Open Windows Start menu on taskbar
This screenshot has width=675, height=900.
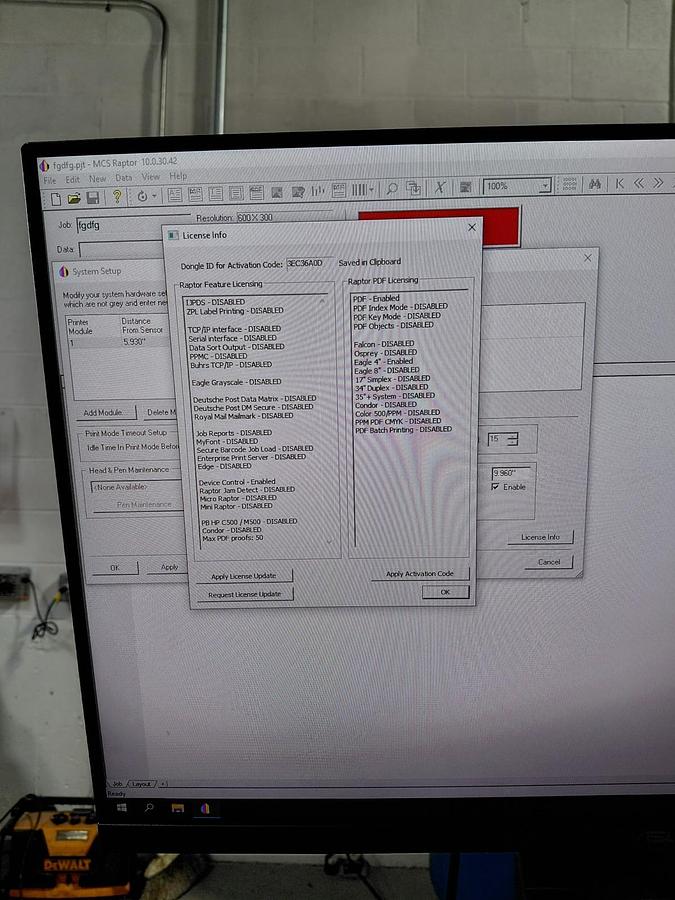[122, 808]
